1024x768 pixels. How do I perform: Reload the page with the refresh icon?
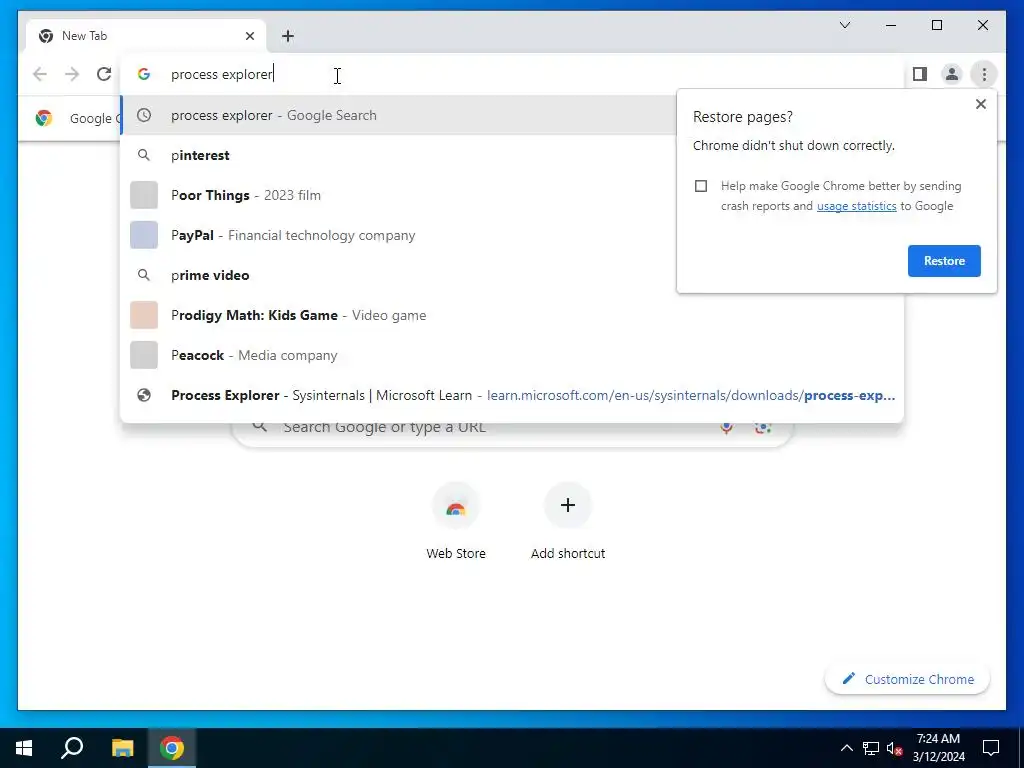click(x=104, y=74)
